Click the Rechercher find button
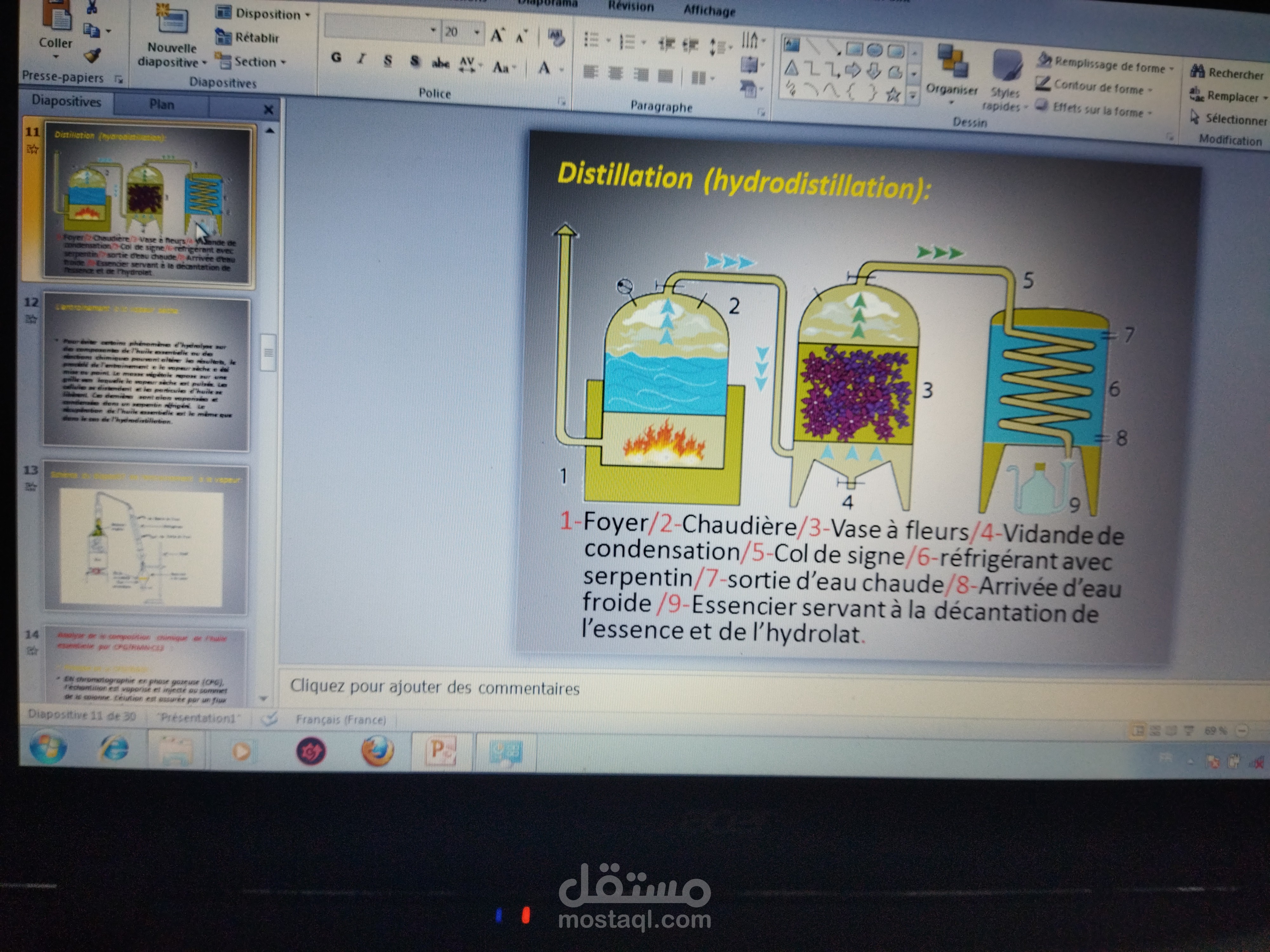 coord(1227,72)
